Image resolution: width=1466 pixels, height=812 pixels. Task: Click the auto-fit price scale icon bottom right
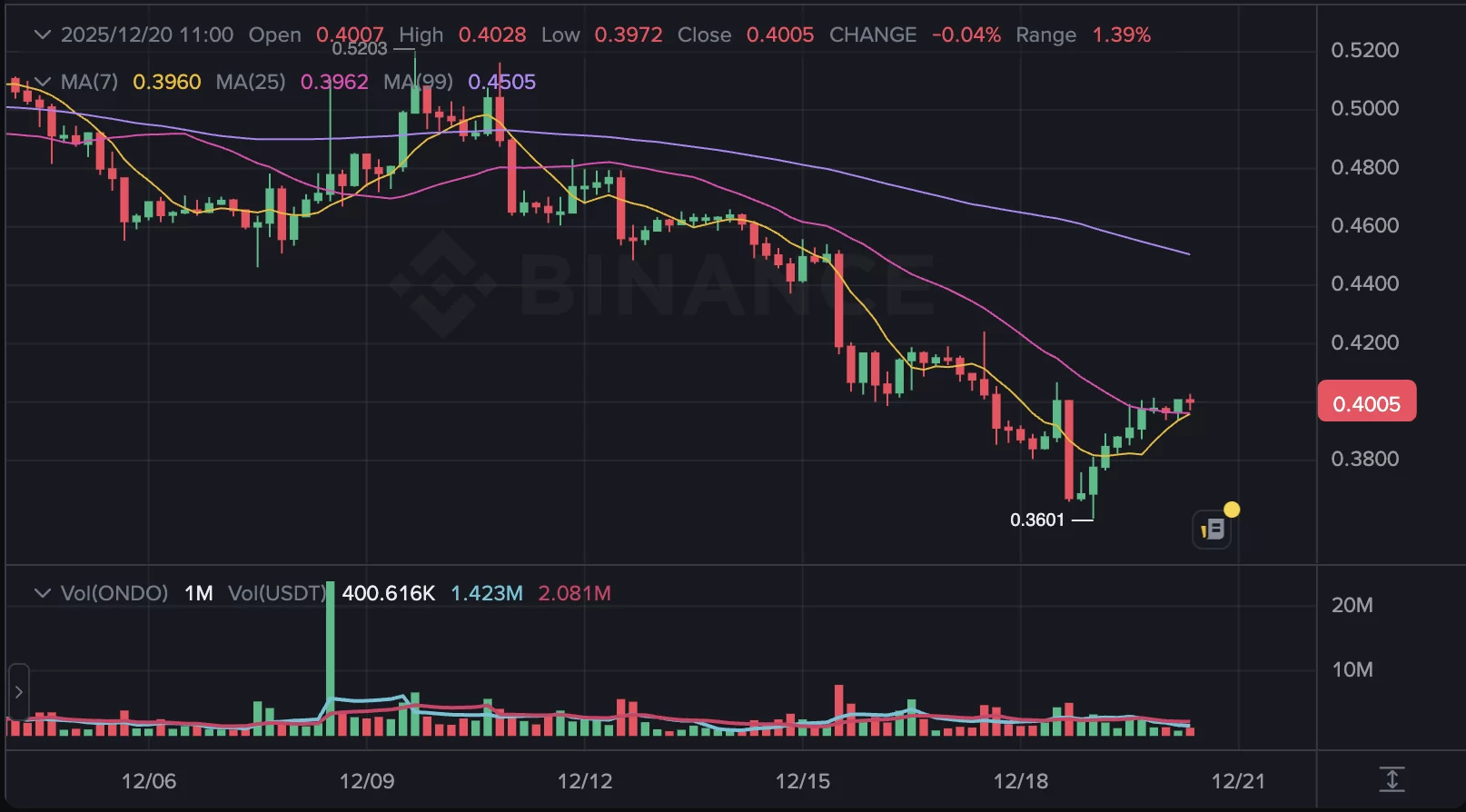click(1391, 779)
